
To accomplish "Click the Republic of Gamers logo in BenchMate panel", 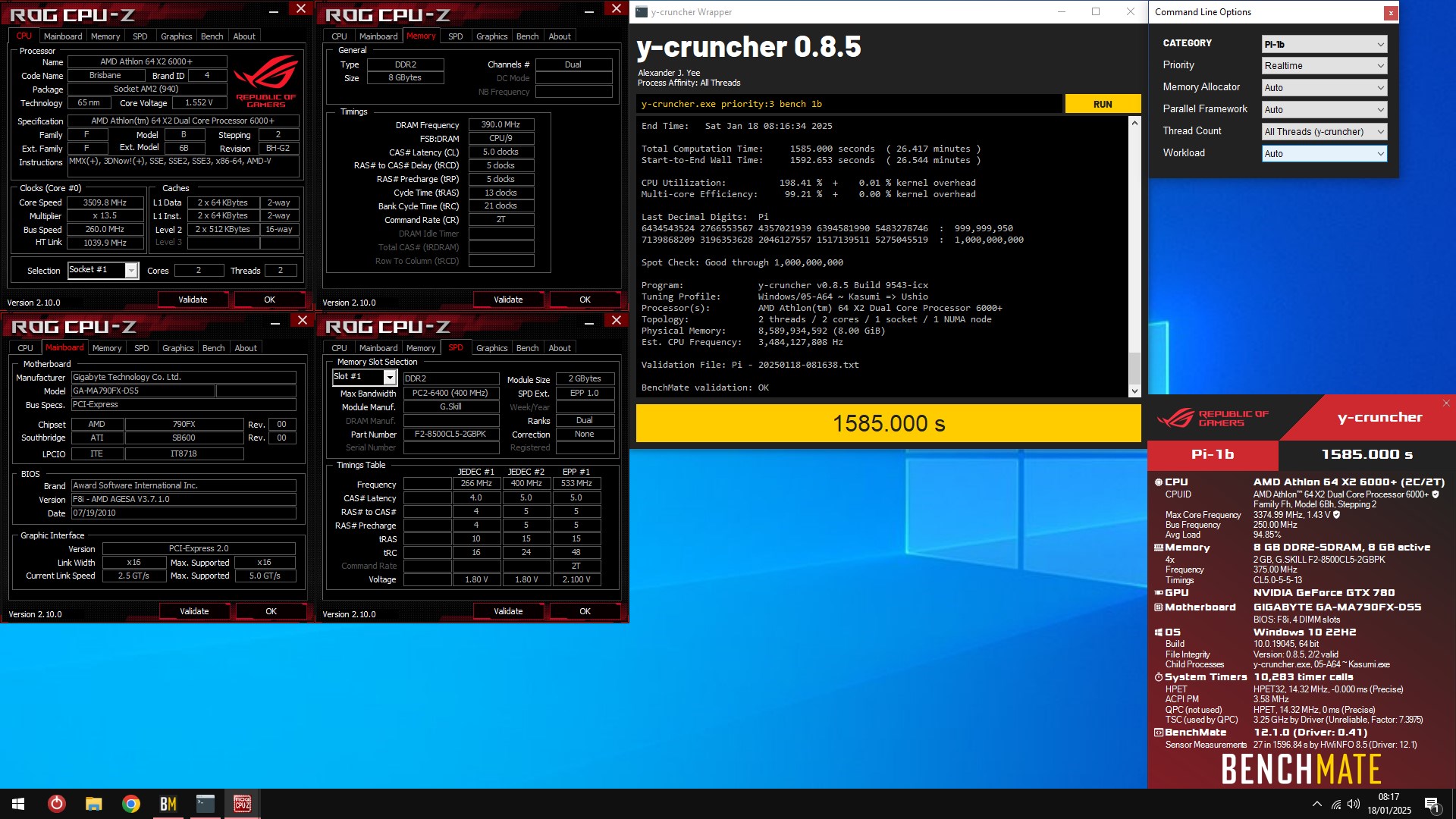I will 1213,418.
